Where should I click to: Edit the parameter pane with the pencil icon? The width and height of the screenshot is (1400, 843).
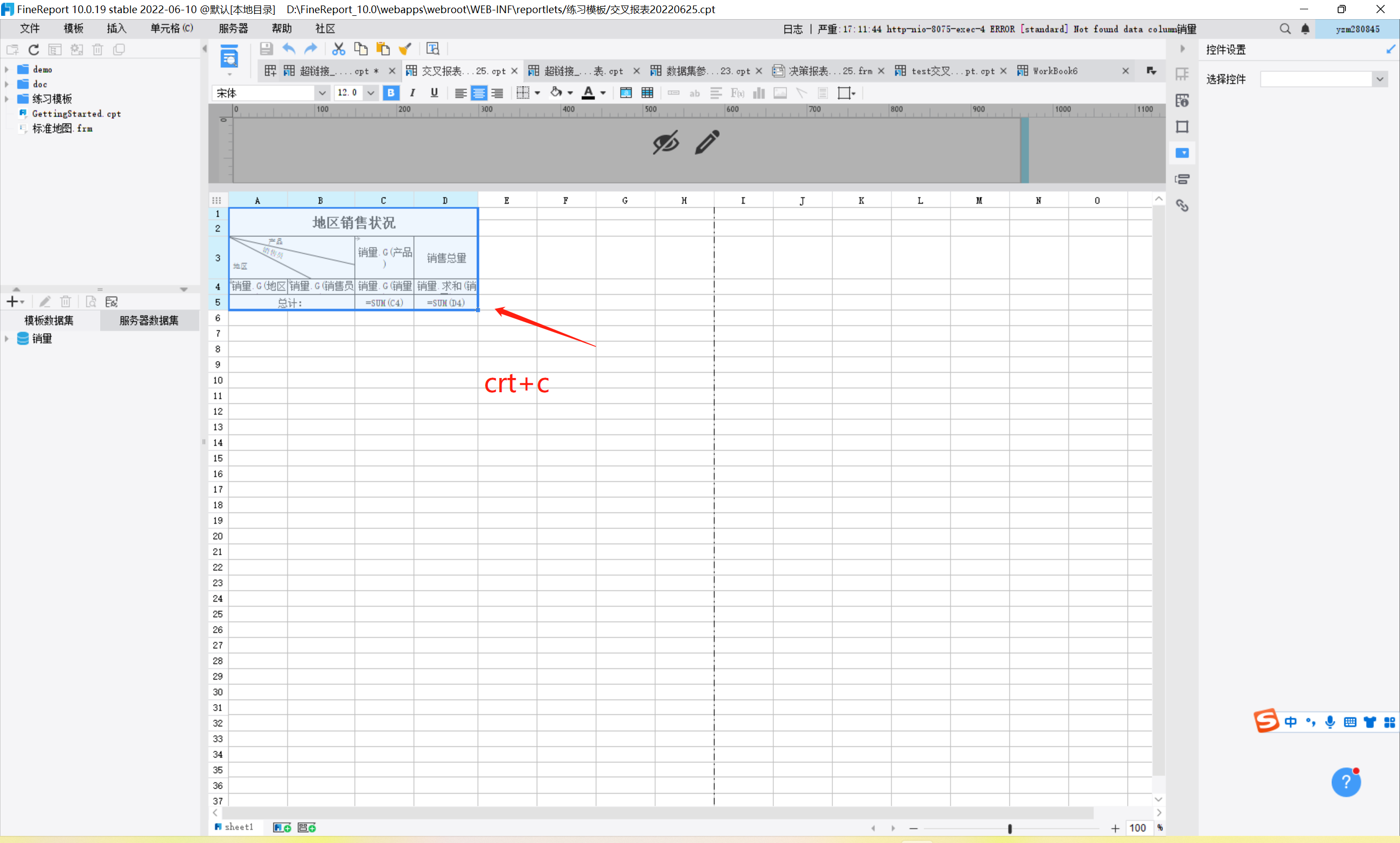pos(707,142)
